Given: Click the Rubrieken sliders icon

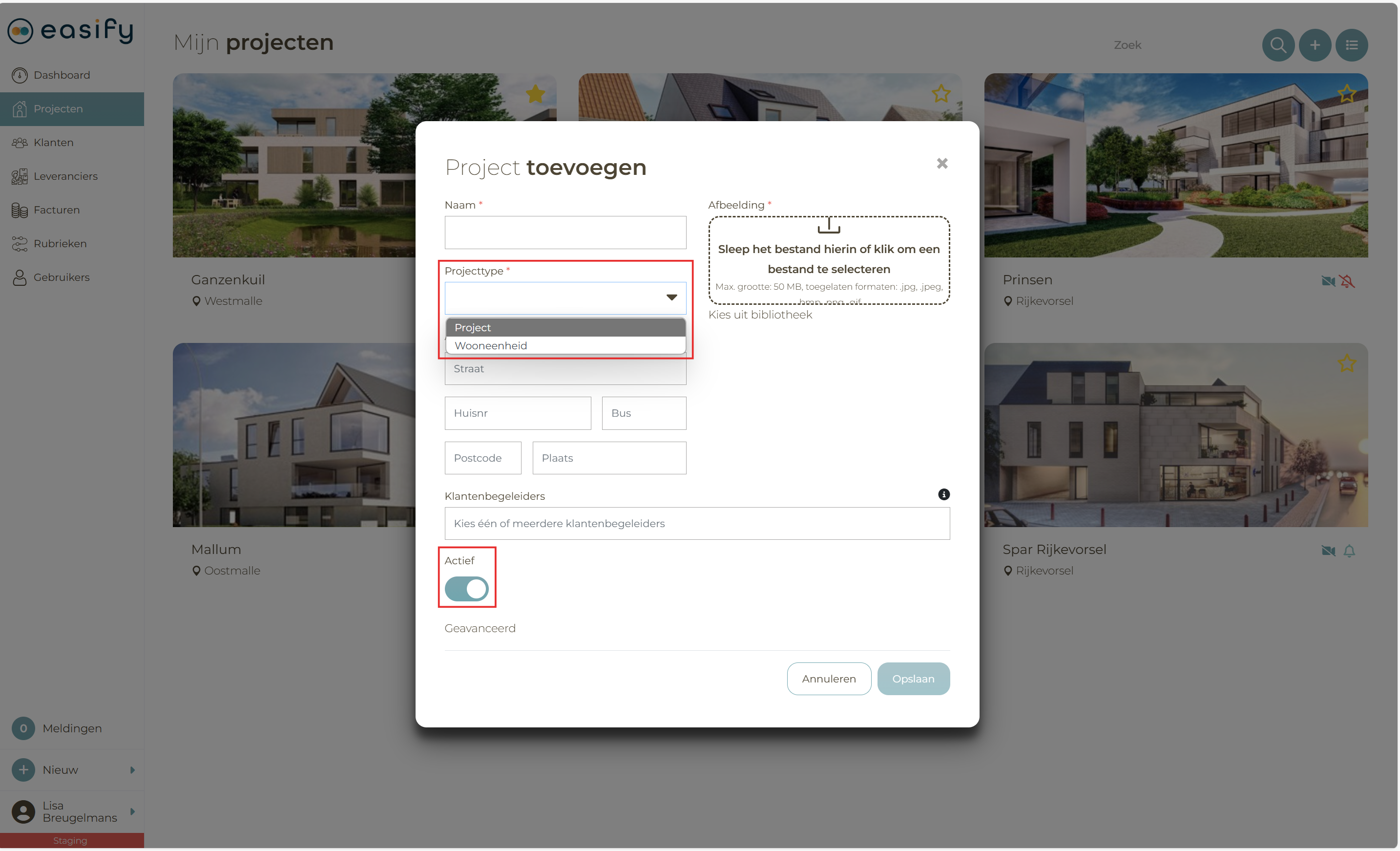Looking at the screenshot, I should pyautogui.click(x=20, y=244).
